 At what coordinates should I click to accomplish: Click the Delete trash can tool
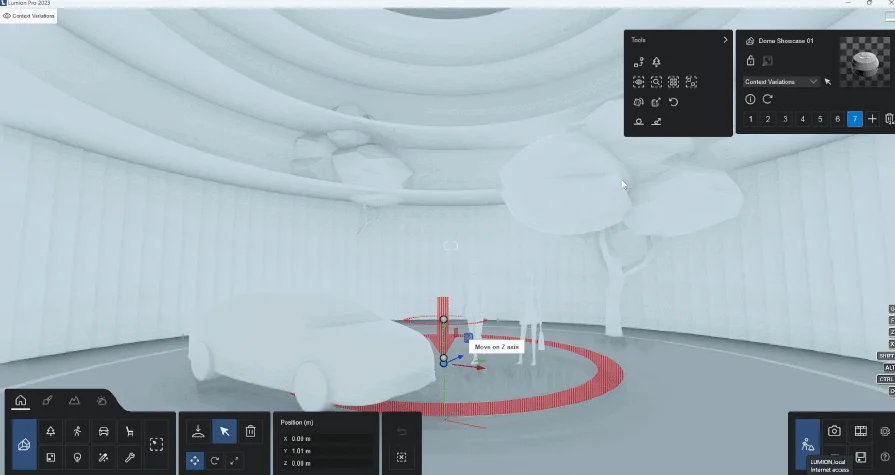(251, 431)
